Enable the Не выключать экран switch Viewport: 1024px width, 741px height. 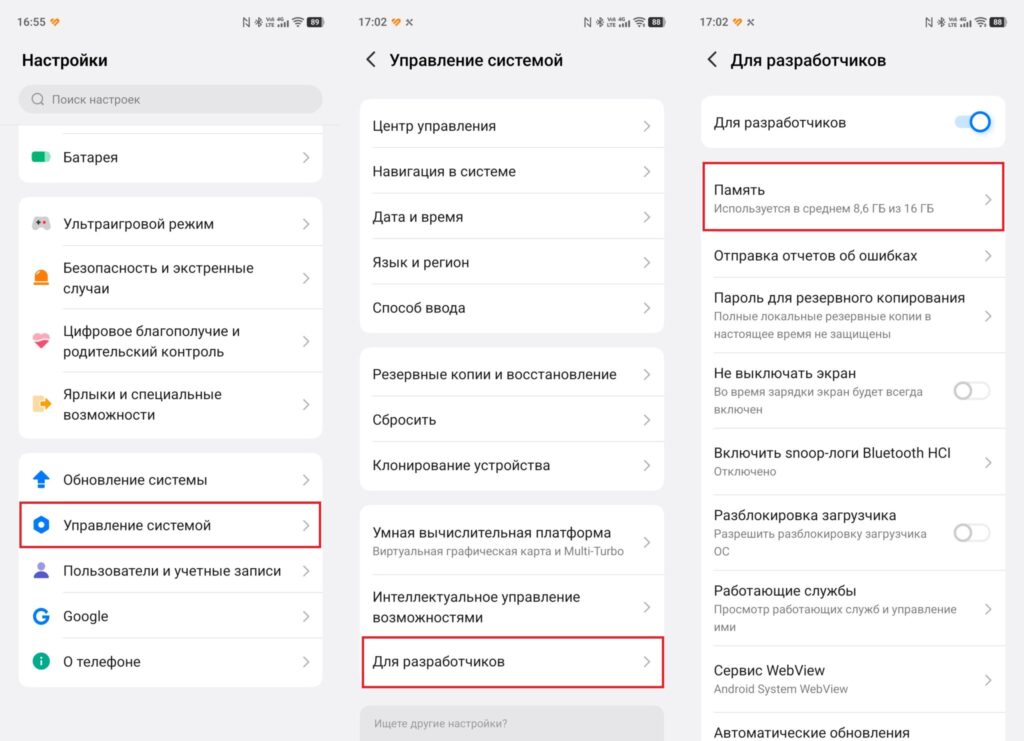(972, 391)
